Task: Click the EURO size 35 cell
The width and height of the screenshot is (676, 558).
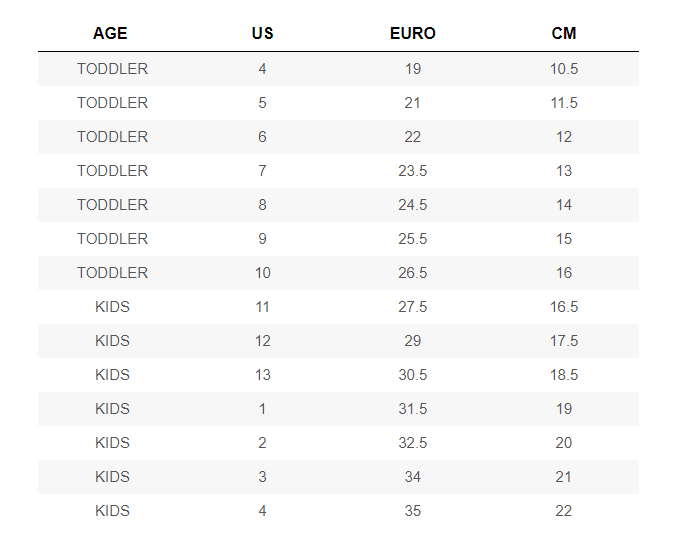Action: (413, 511)
